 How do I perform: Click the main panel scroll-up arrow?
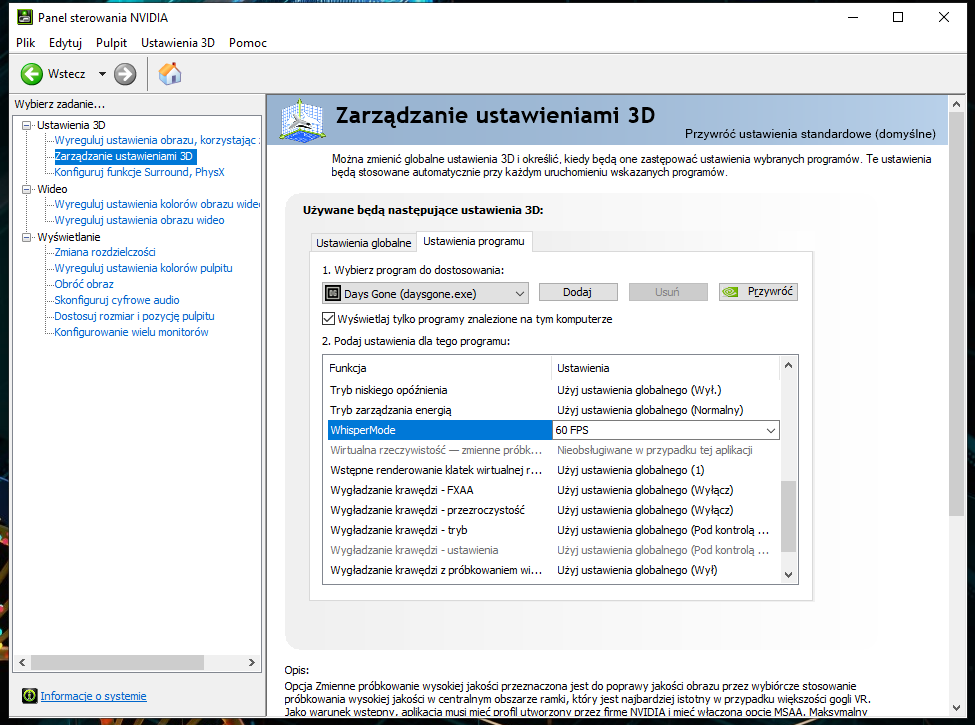coord(956,104)
